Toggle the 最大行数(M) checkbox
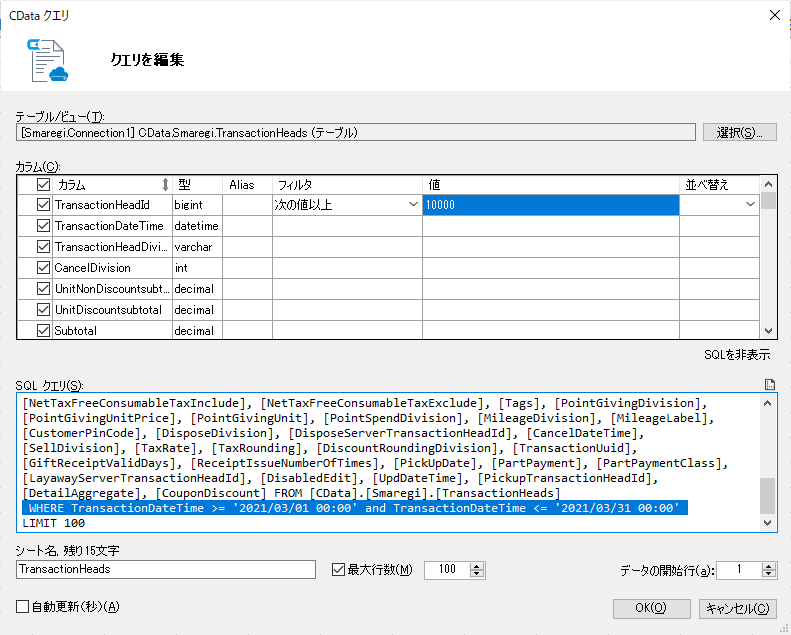 [x=338, y=570]
